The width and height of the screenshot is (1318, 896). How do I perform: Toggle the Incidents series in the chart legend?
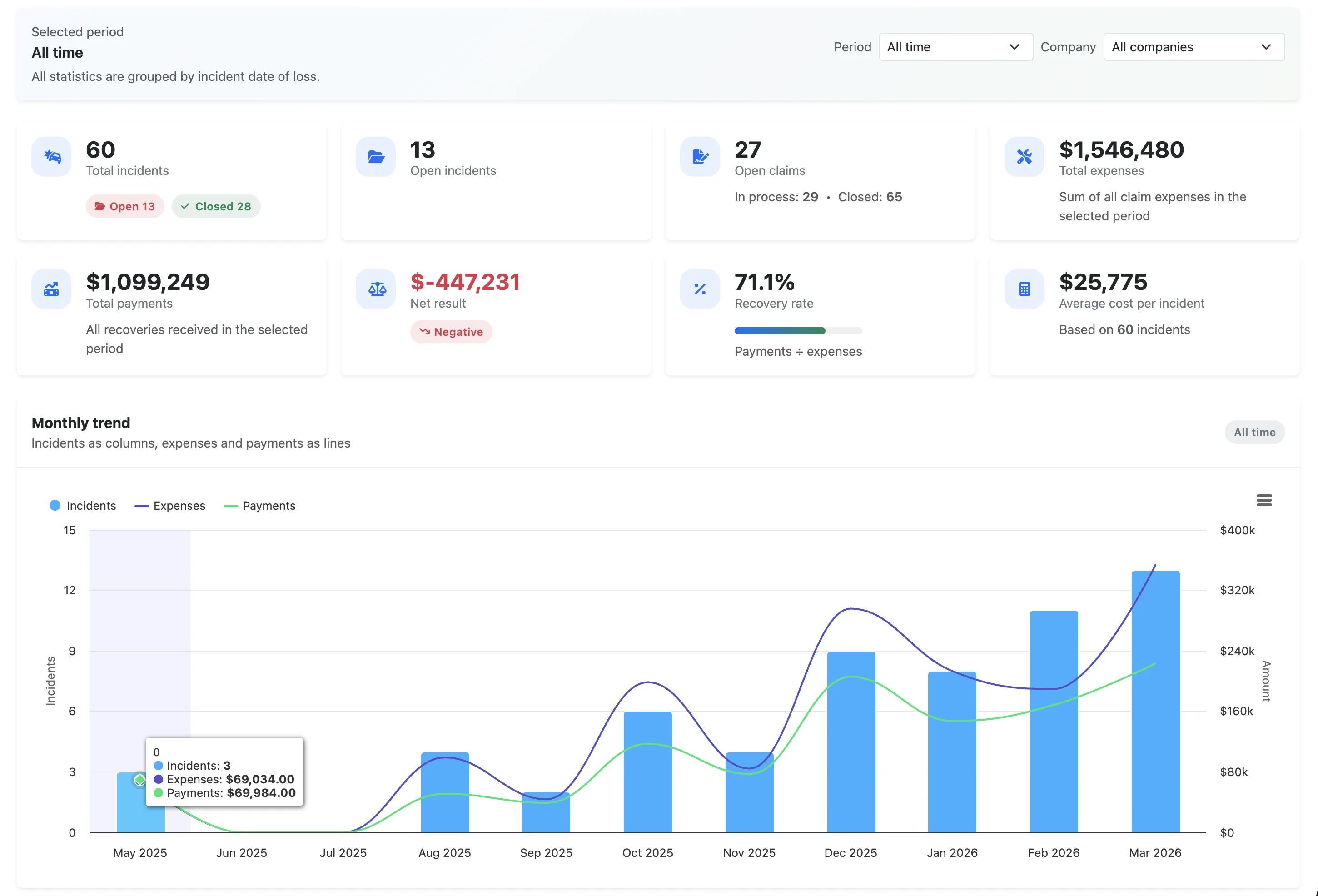click(83, 505)
